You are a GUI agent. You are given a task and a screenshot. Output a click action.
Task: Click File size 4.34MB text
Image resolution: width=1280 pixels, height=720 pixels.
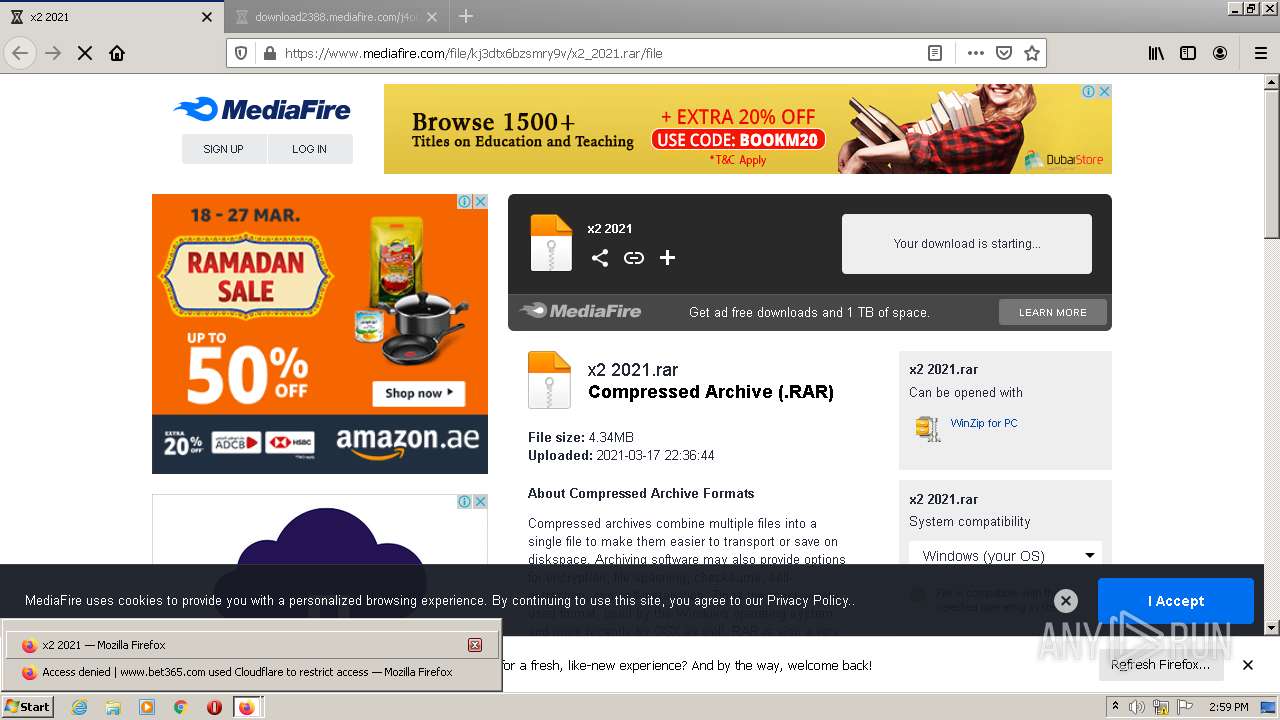581,437
